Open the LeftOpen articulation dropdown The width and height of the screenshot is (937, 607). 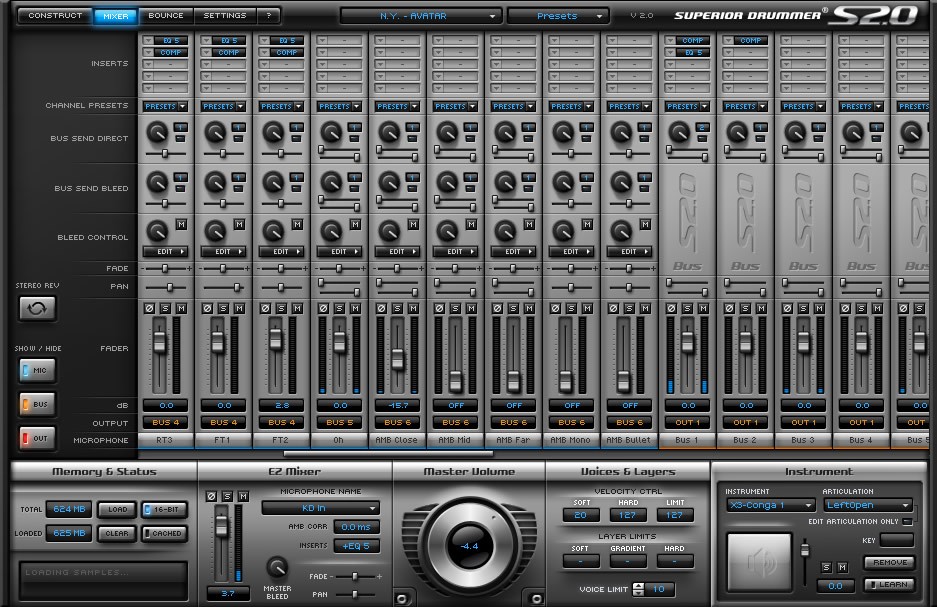(x=868, y=505)
